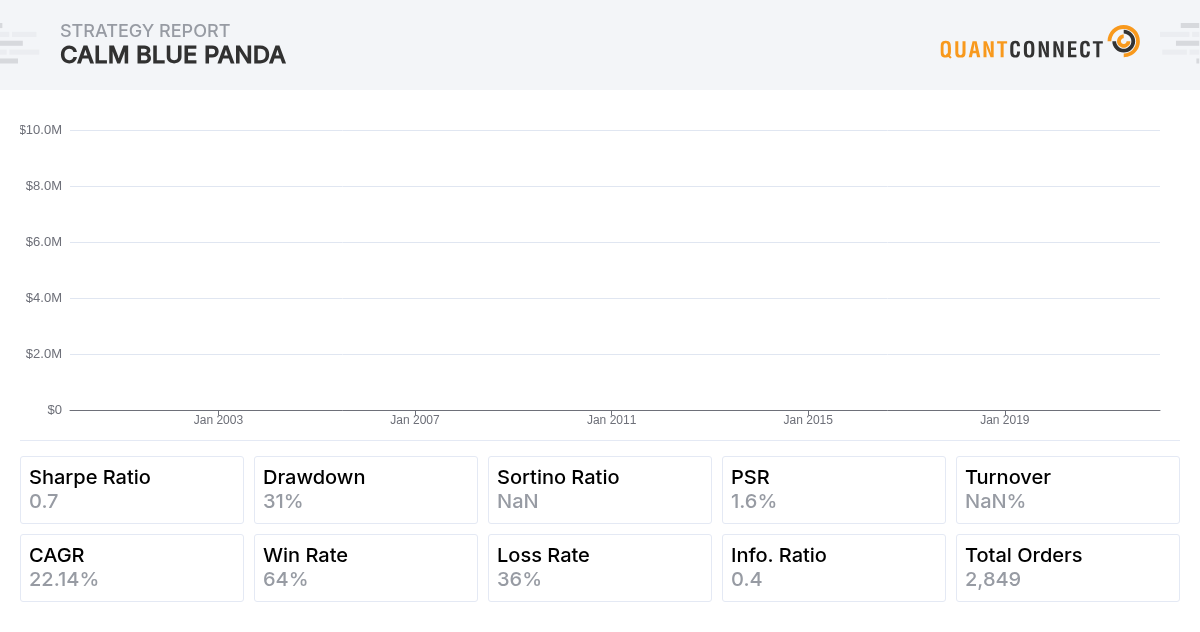The width and height of the screenshot is (1200, 632).
Task: Click the Turnover value NaN%
Action: pos(996,502)
